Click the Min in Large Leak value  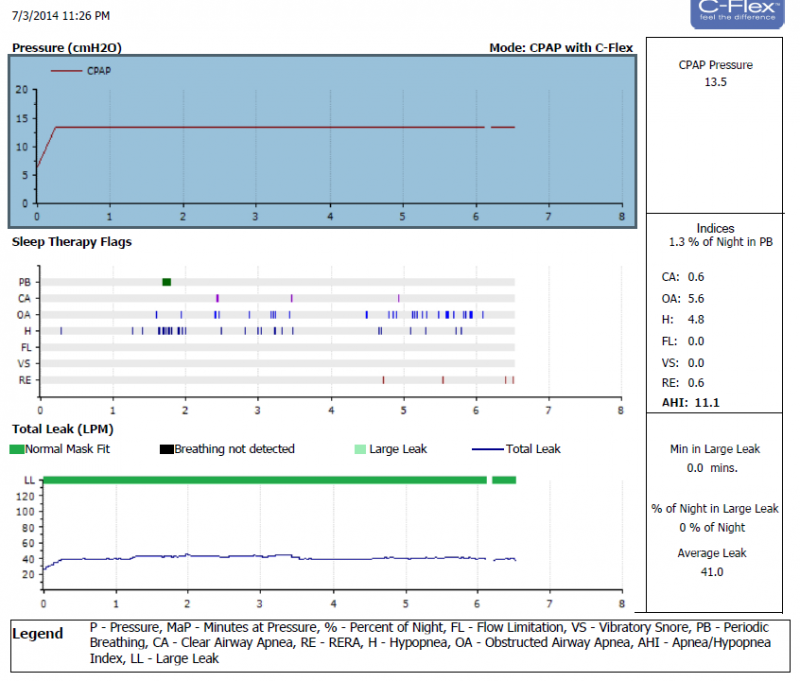715,467
